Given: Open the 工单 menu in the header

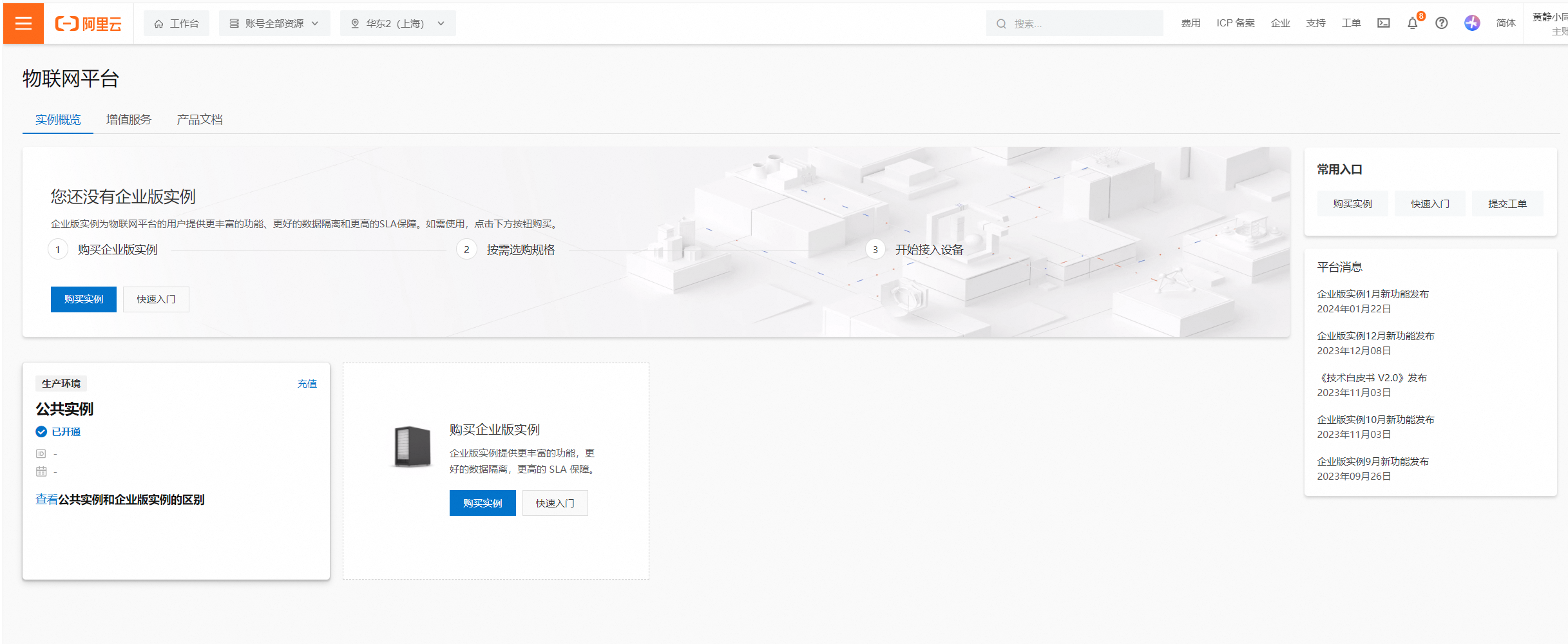Looking at the screenshot, I should coord(1351,23).
